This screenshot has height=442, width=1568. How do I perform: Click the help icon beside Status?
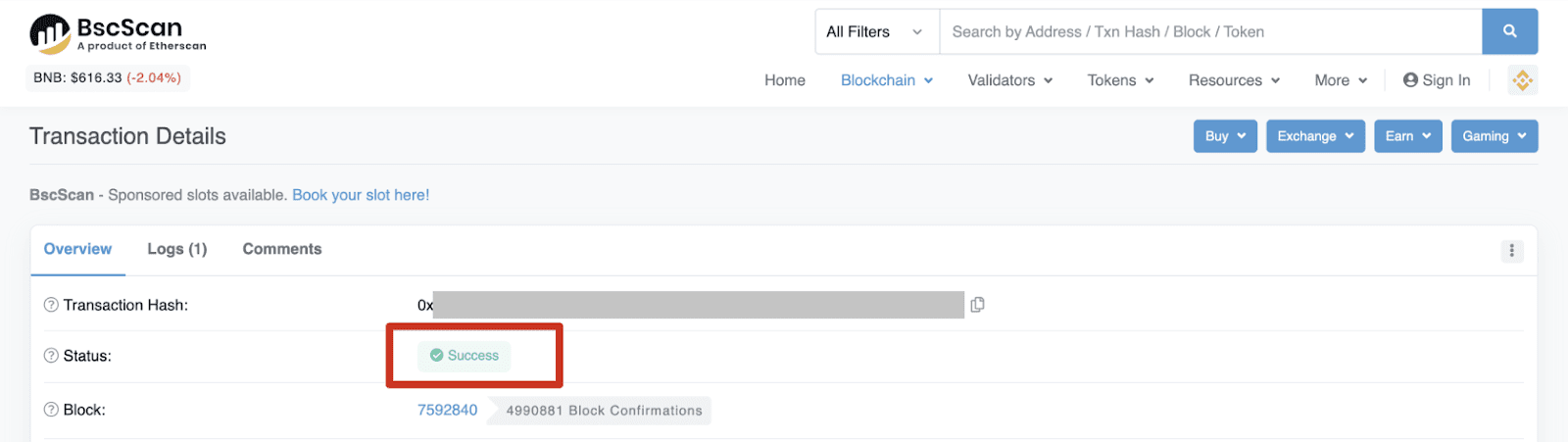tap(51, 356)
